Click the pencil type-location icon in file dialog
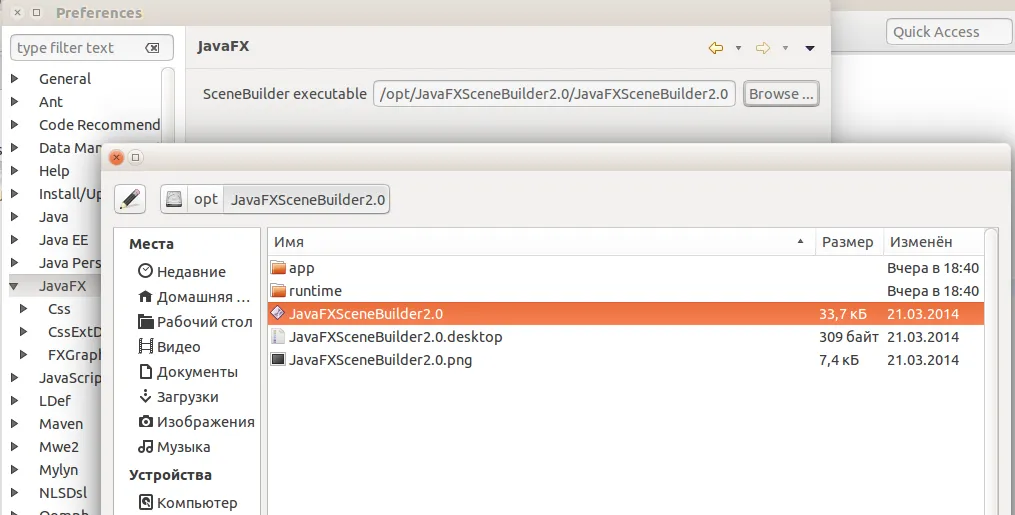 click(130, 199)
